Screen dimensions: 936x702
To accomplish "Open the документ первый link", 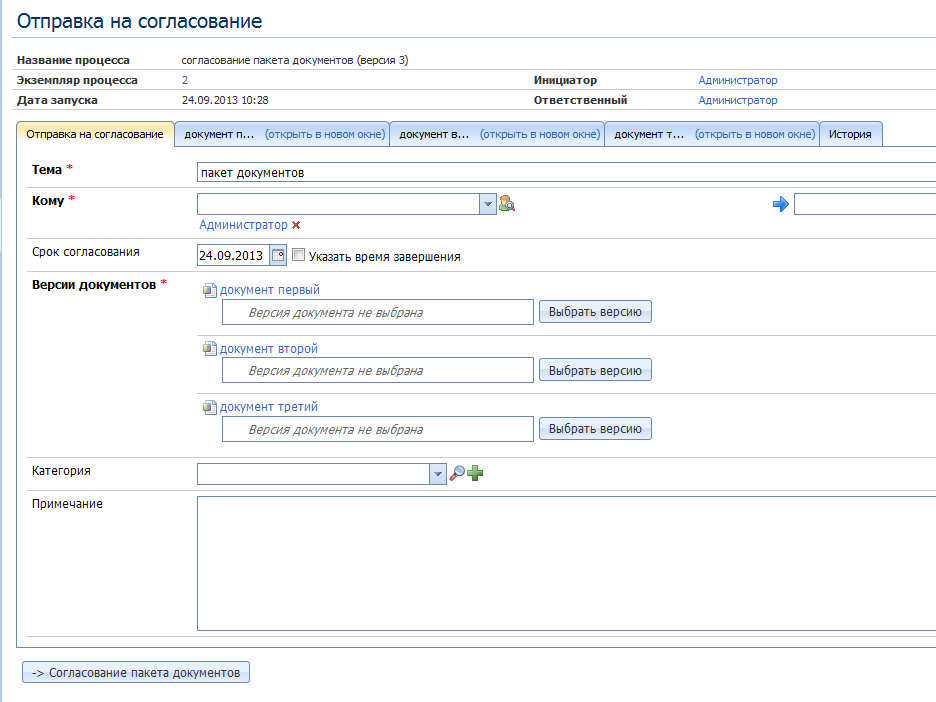I will click(270, 291).
